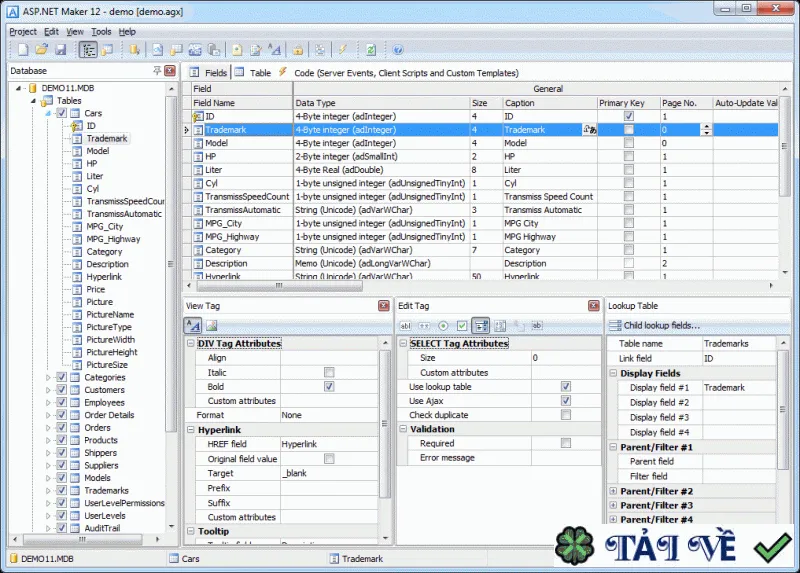The width and height of the screenshot is (800, 573).
Task: Uncheck the Use Ajax checkbox
Action: pyautogui.click(x=566, y=401)
